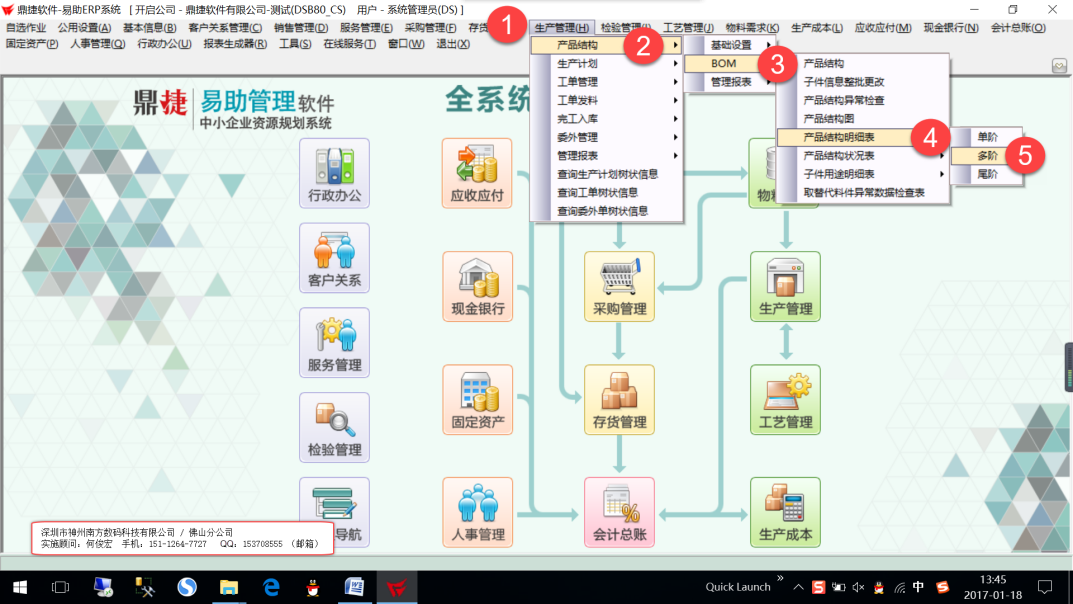Choose the 单阶 option
1073x604 pixels.
pyautogui.click(x=987, y=137)
